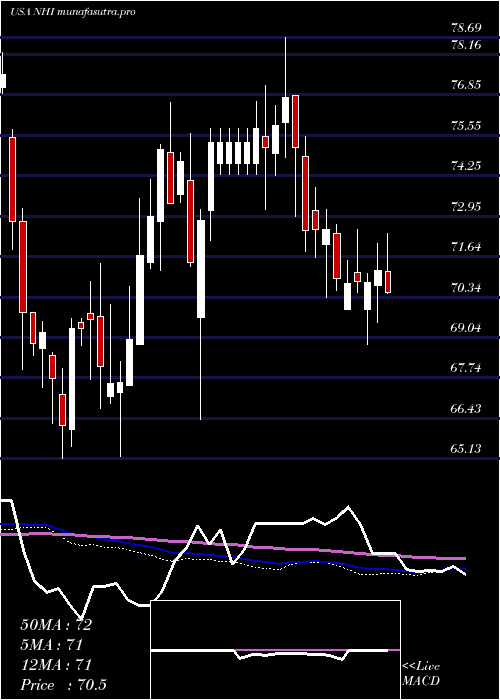Click the 67.74 price level label
500x700 pixels.
pyautogui.click(x=466, y=368)
